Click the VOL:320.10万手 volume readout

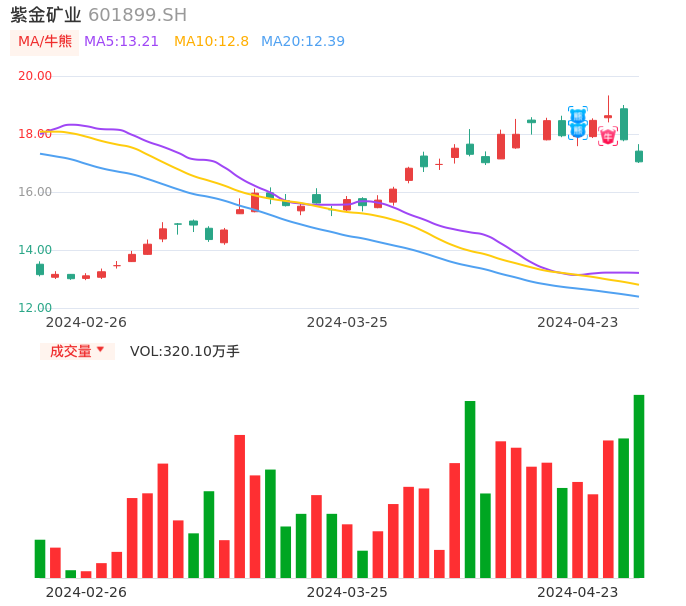[x=185, y=351]
